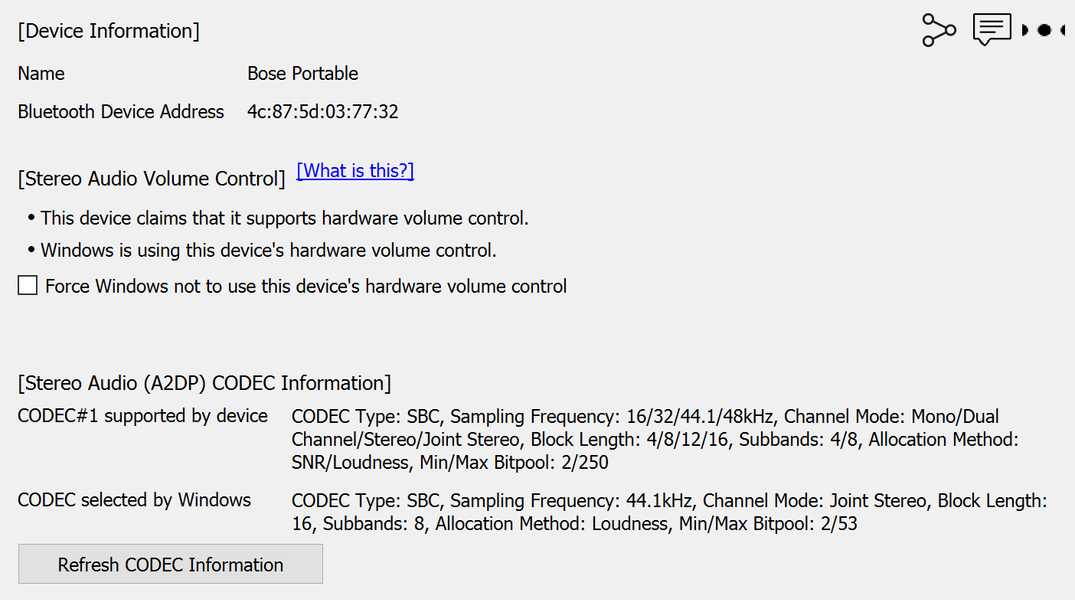Click the "CODEC#1 supported by device" label
This screenshot has width=1075, height=600.
143,416
